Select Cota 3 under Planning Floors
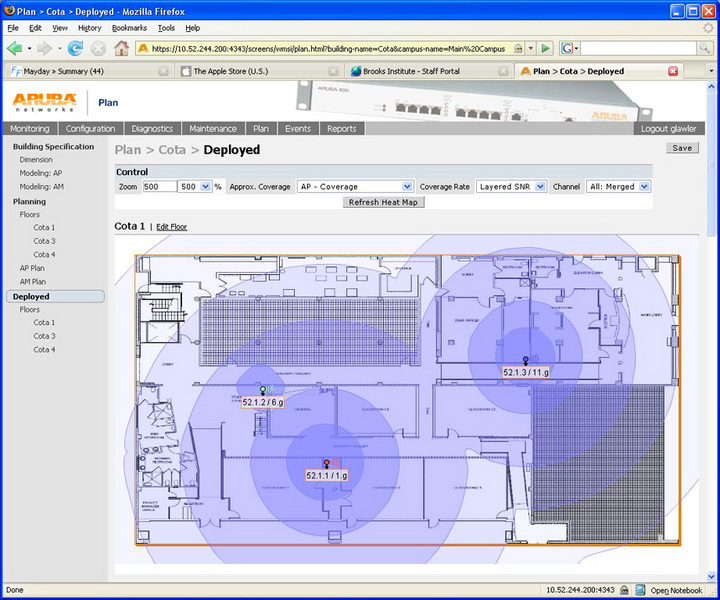 pyautogui.click(x=44, y=241)
